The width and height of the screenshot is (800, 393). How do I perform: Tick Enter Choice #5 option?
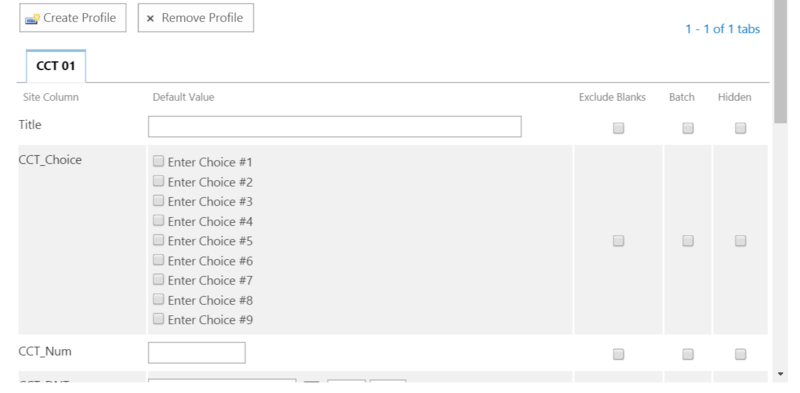(x=158, y=240)
